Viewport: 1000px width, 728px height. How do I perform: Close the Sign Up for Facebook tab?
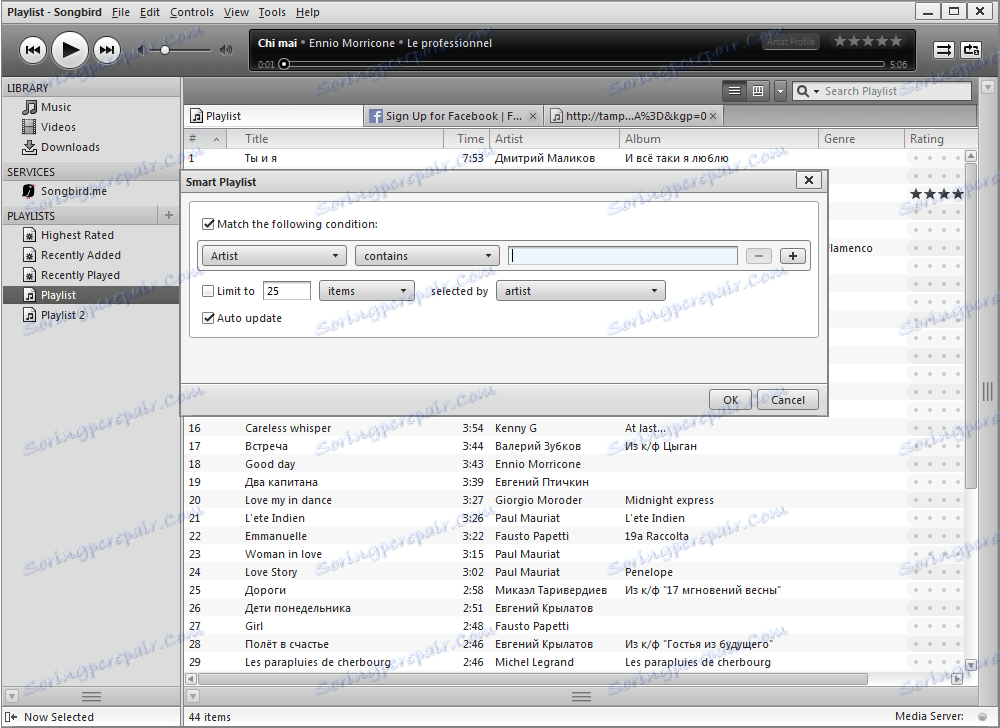coord(533,116)
